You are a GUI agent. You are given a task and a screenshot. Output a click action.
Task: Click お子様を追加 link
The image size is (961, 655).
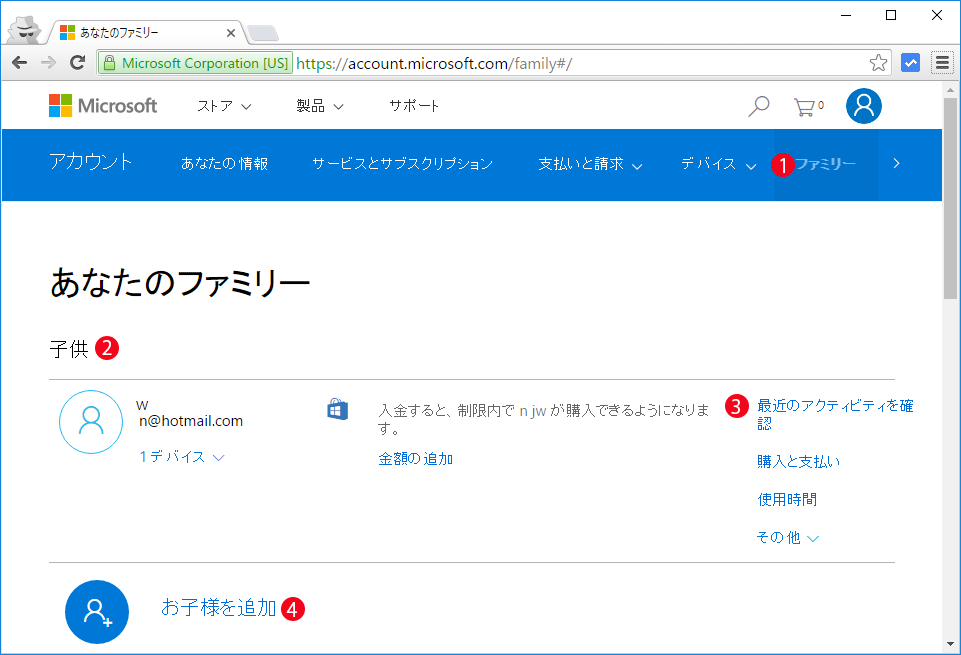click(x=219, y=607)
